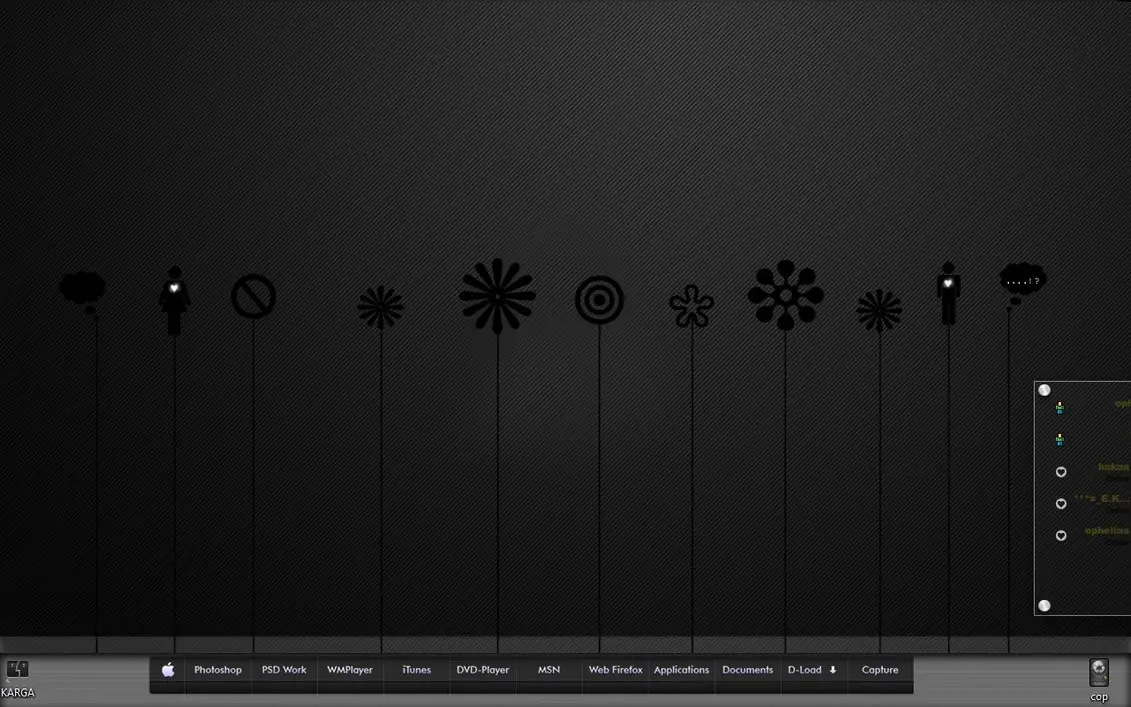Select the ***=_E.K... contact name
The width and height of the screenshot is (1131, 707).
click(1102, 499)
